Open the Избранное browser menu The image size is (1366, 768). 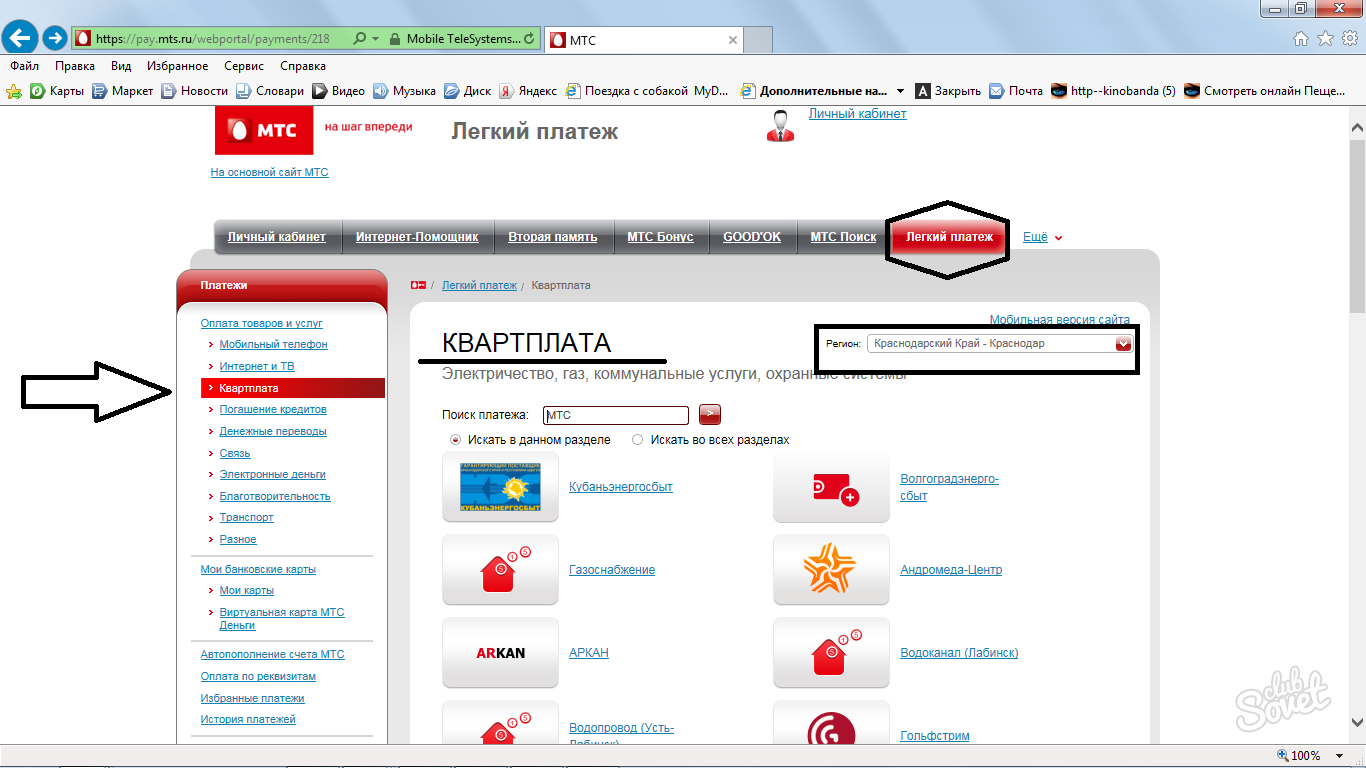(x=177, y=66)
